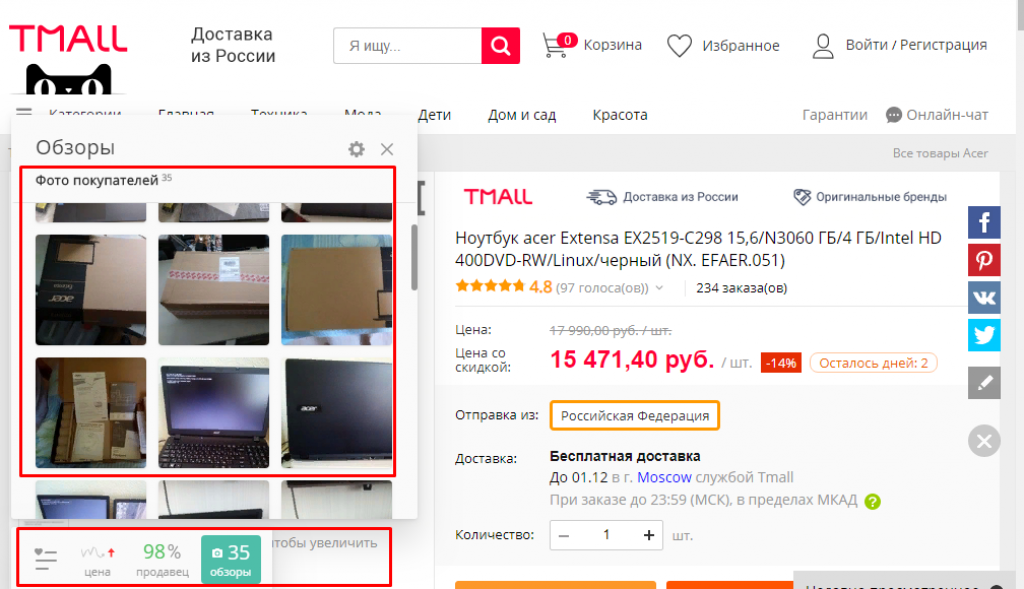Share product on Pinterest
This screenshot has width=1024, height=589.
[x=983, y=260]
